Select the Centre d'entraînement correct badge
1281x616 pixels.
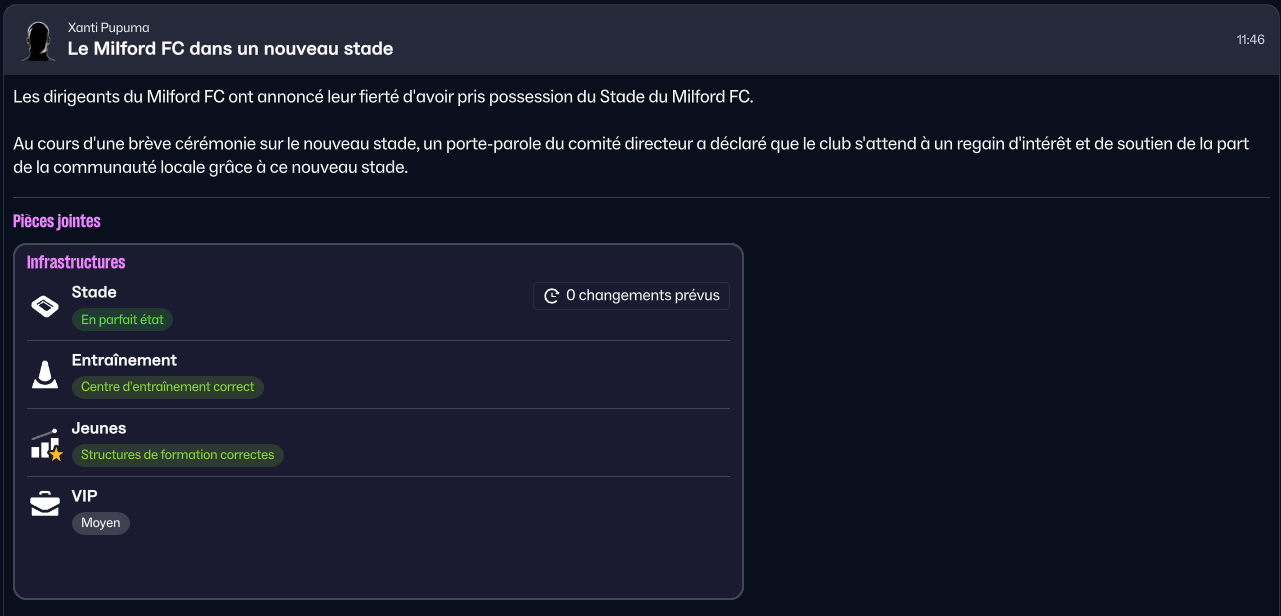click(167, 387)
